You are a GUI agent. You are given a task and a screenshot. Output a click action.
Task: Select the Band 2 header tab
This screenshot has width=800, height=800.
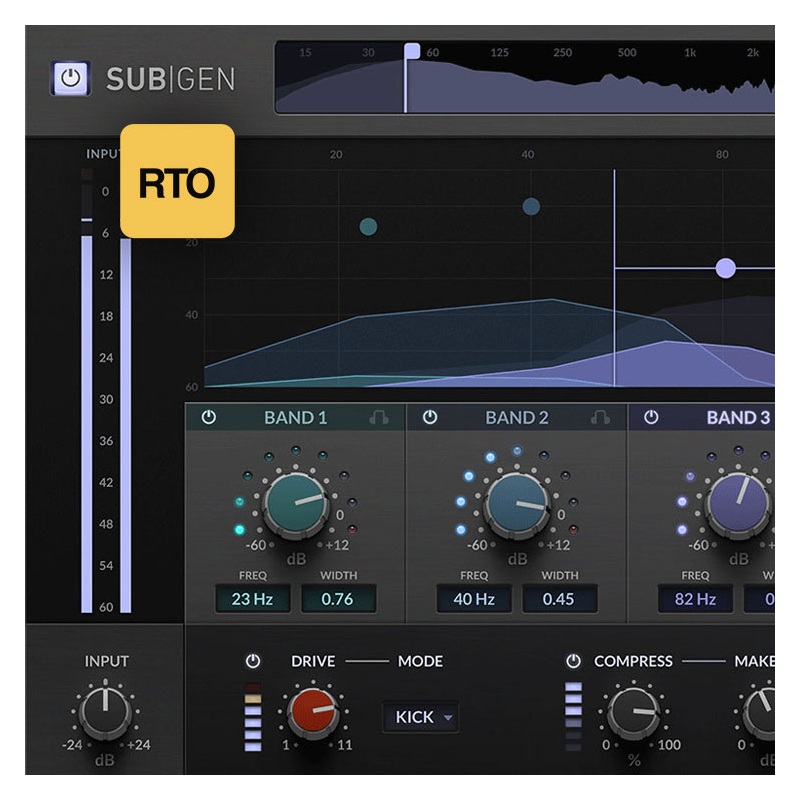516,418
